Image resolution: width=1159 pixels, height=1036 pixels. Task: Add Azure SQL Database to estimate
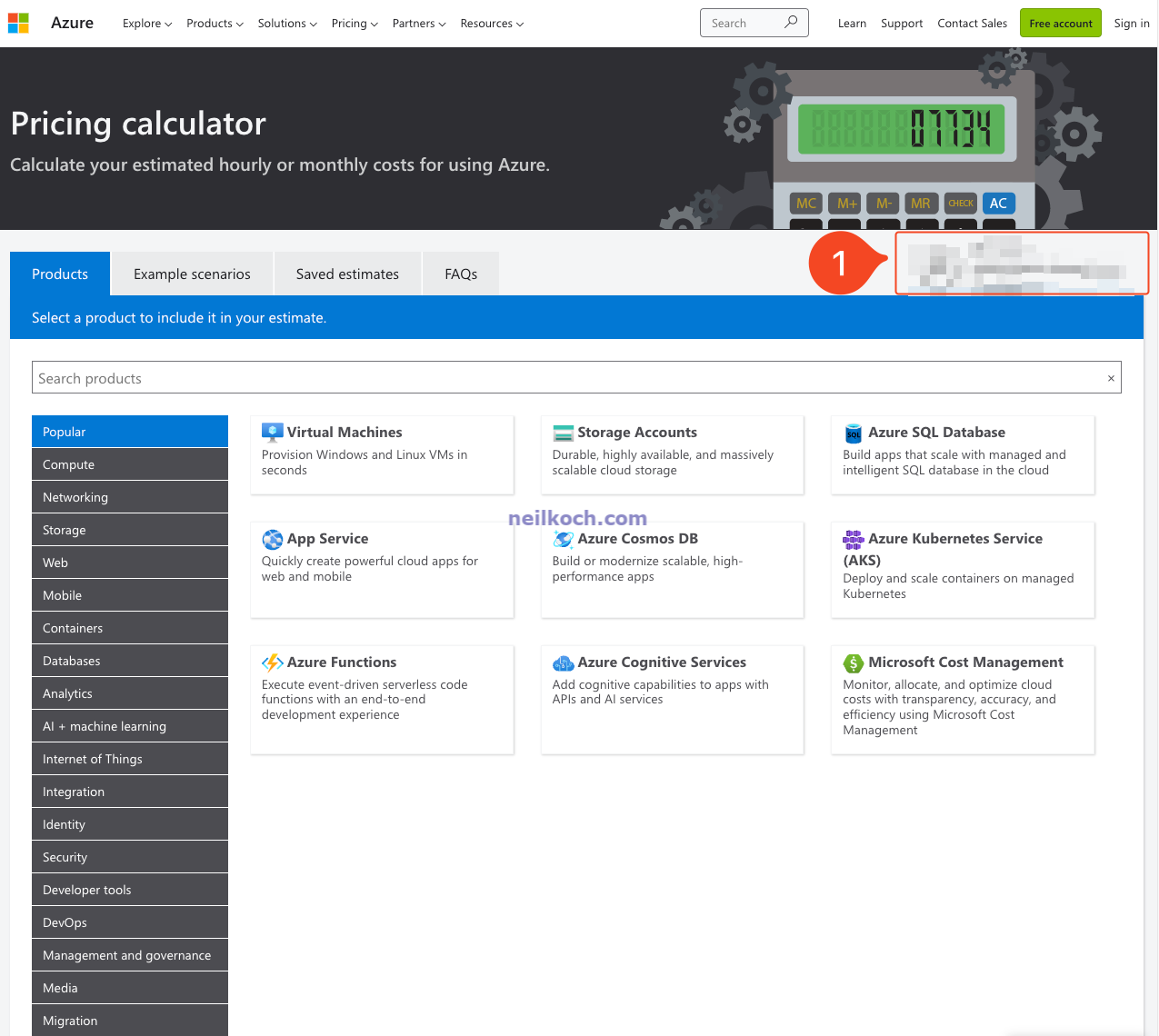(x=963, y=454)
